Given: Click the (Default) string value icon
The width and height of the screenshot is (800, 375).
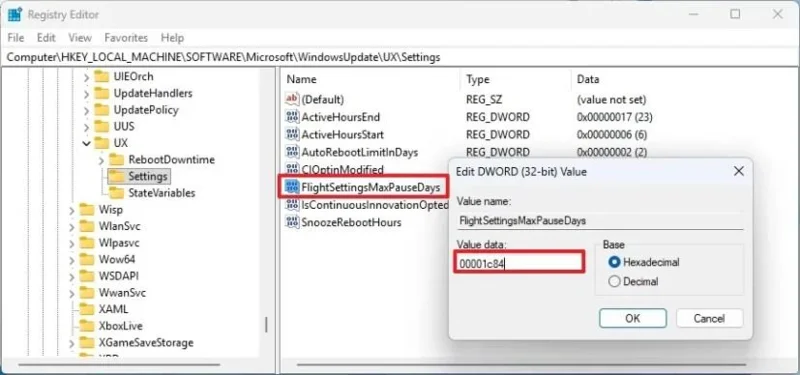Looking at the screenshot, I should point(292,99).
